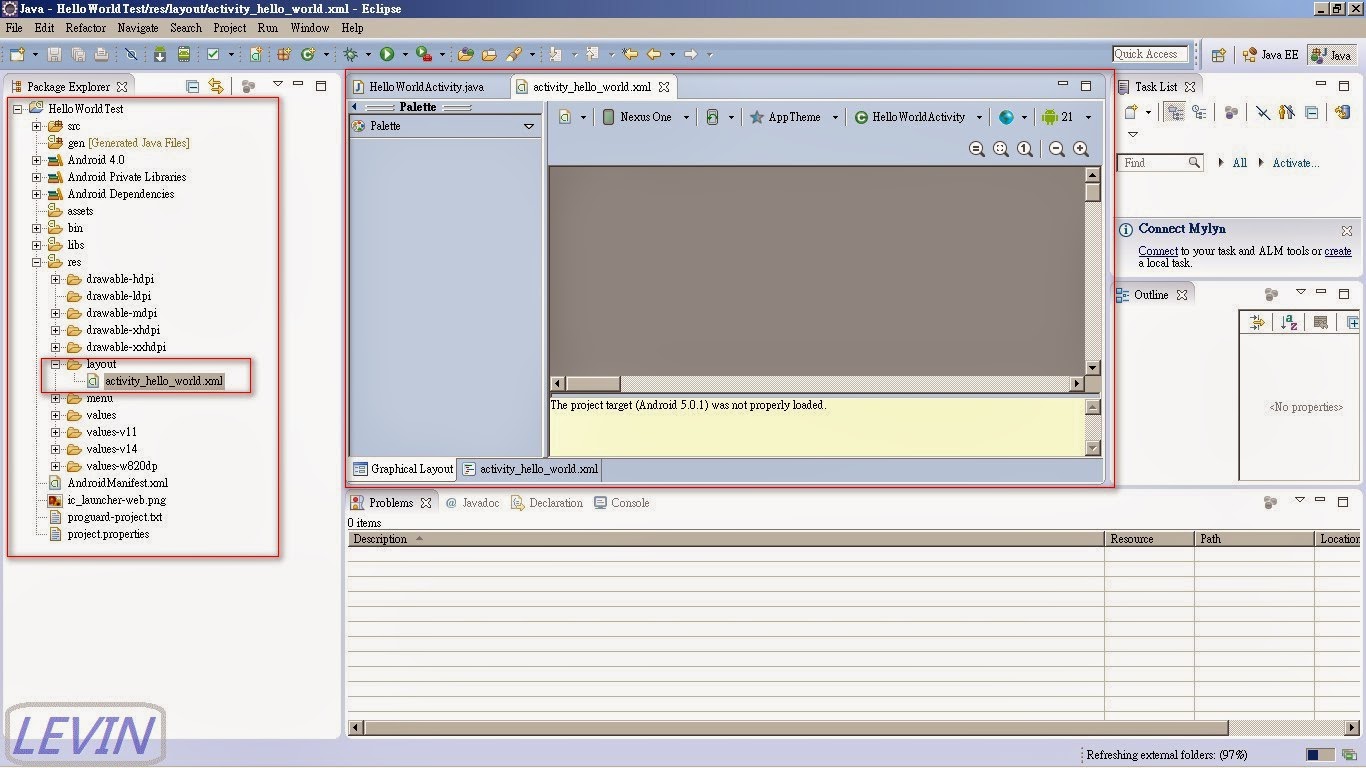Open the Console tab

pos(622,503)
